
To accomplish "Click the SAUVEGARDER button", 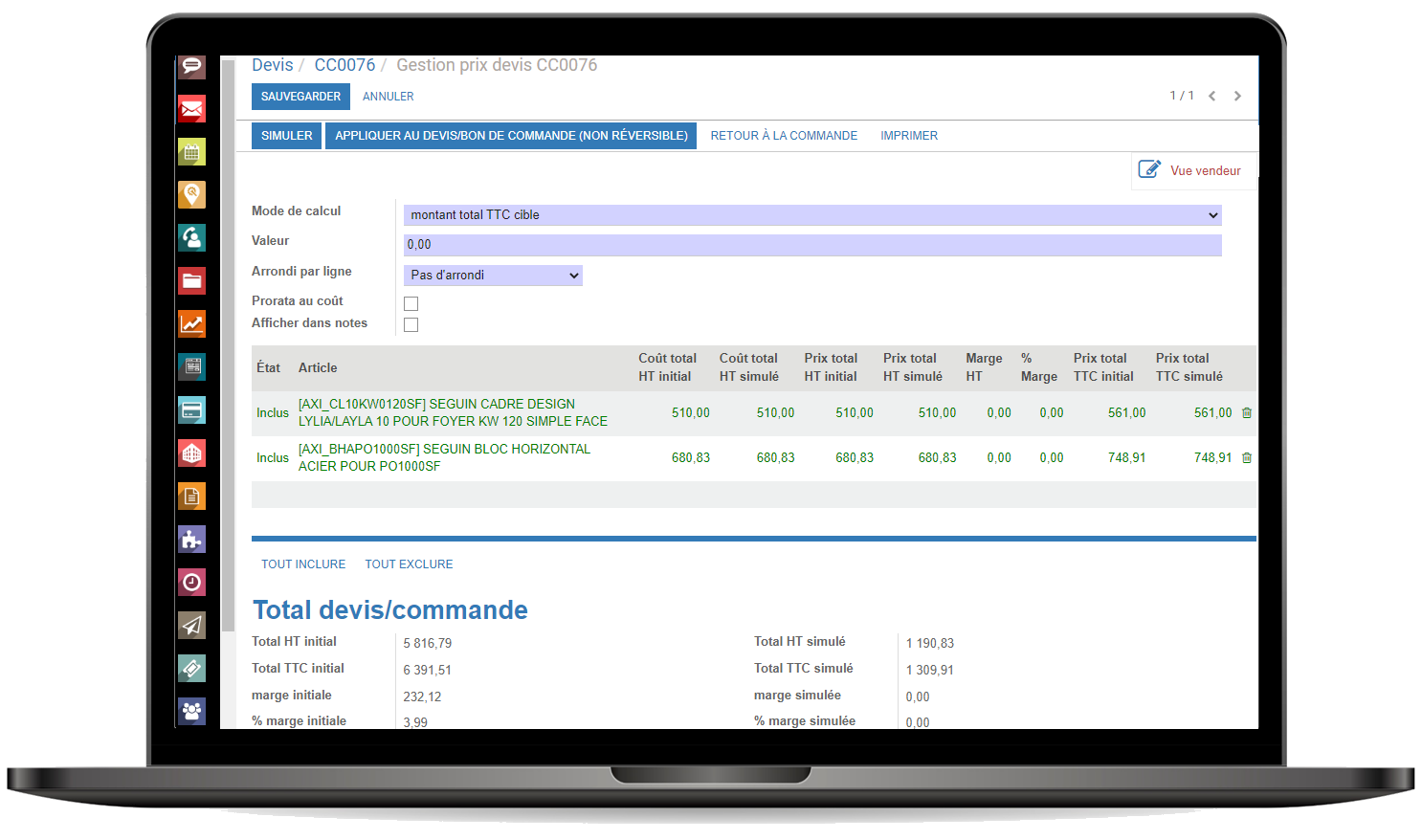I will click(300, 97).
